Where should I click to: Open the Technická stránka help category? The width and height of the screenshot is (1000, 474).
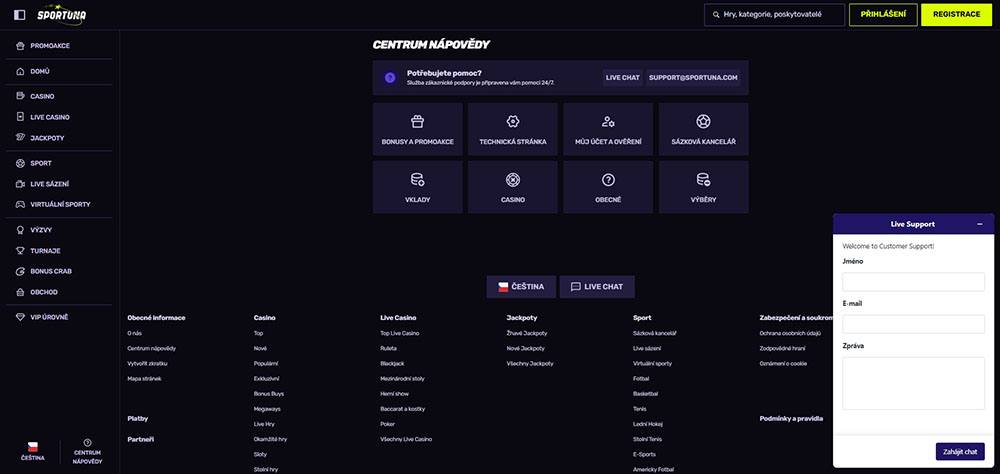[x=512, y=129]
